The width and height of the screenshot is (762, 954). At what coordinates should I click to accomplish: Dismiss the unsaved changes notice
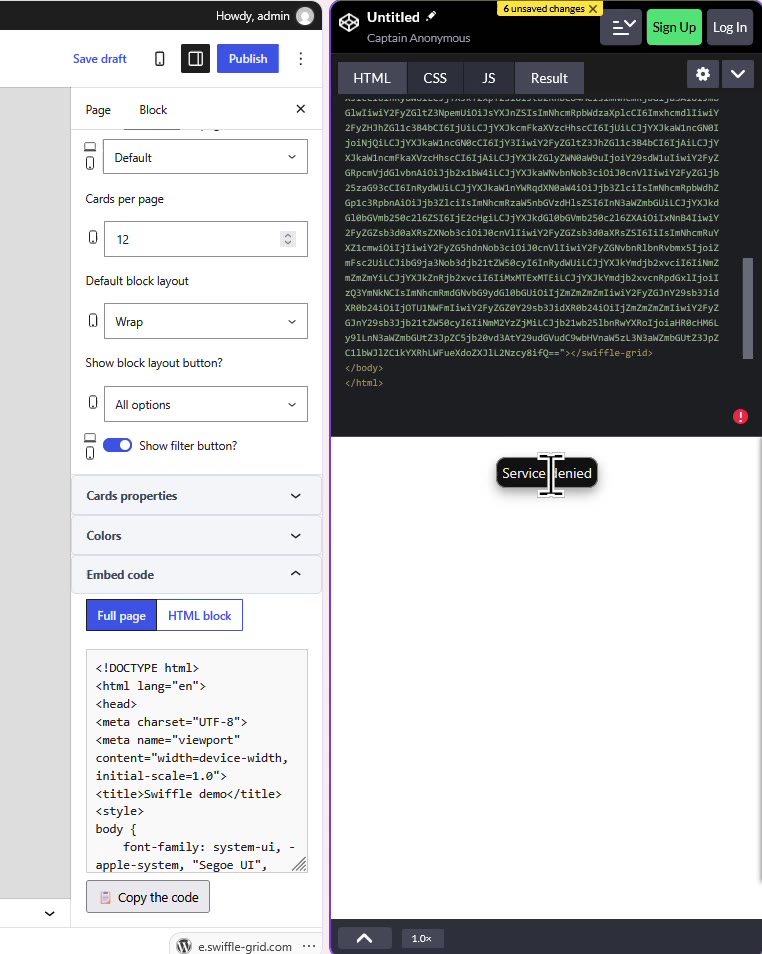[x=593, y=9]
